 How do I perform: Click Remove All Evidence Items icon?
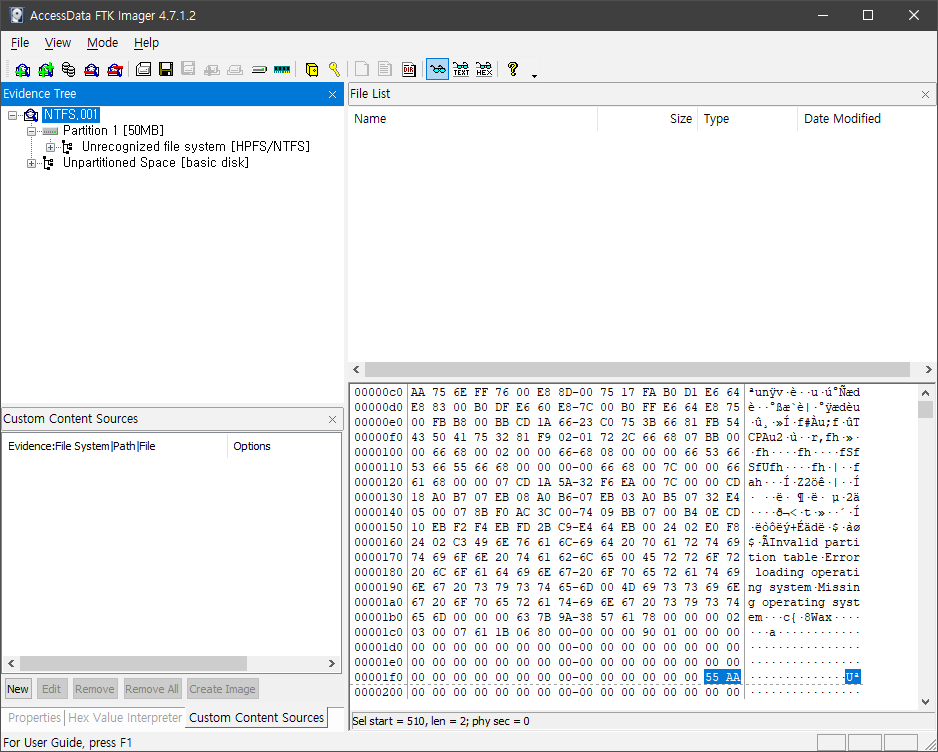115,69
